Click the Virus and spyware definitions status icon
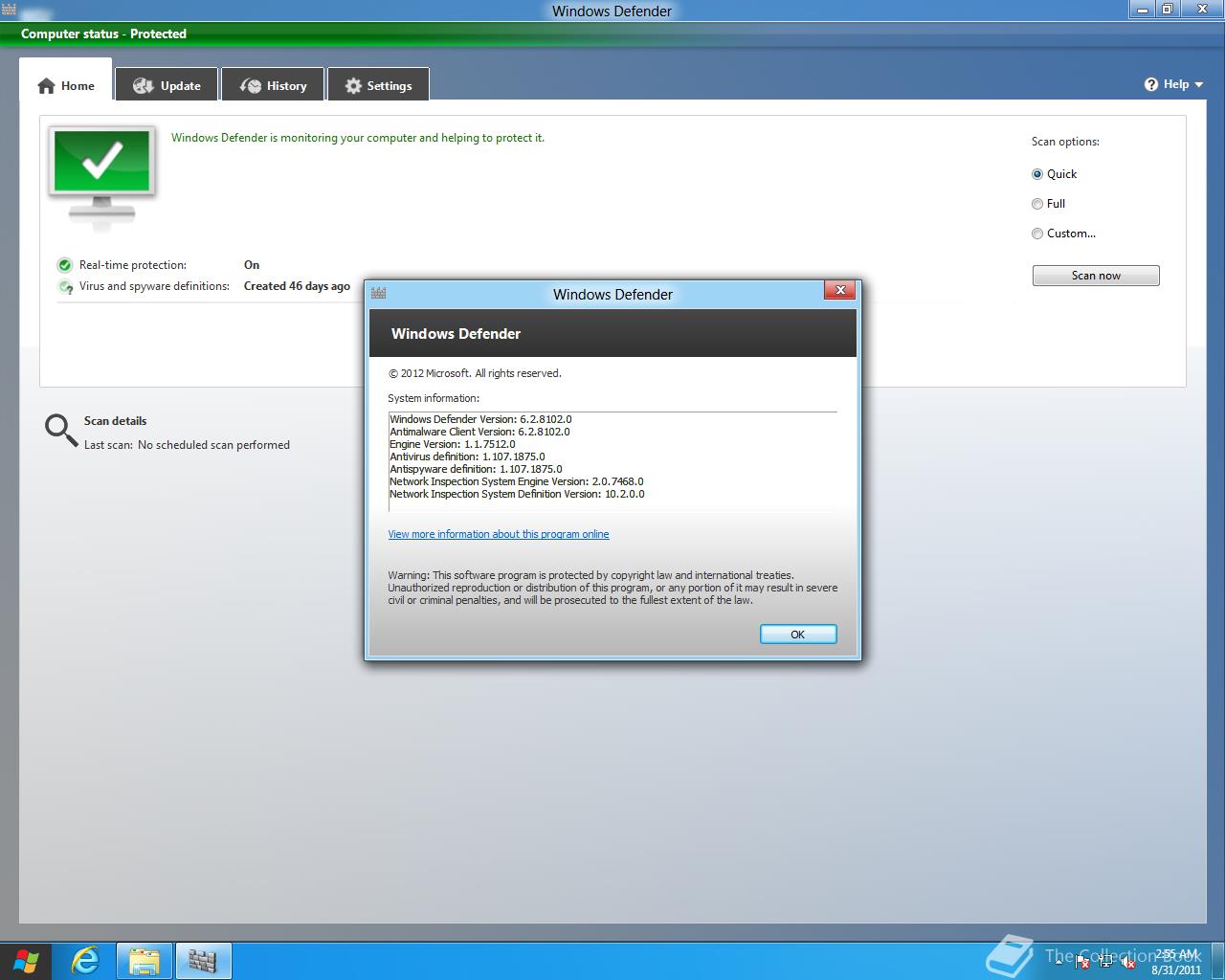The image size is (1225, 980). (65, 286)
